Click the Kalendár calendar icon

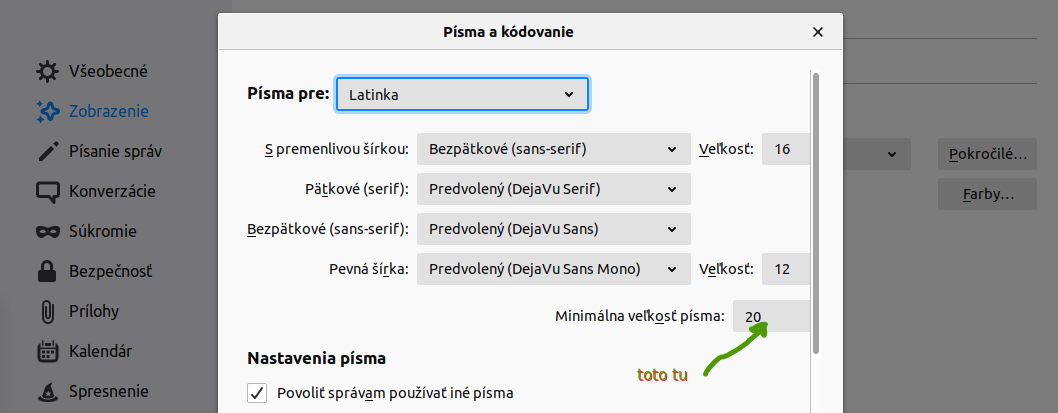47,351
